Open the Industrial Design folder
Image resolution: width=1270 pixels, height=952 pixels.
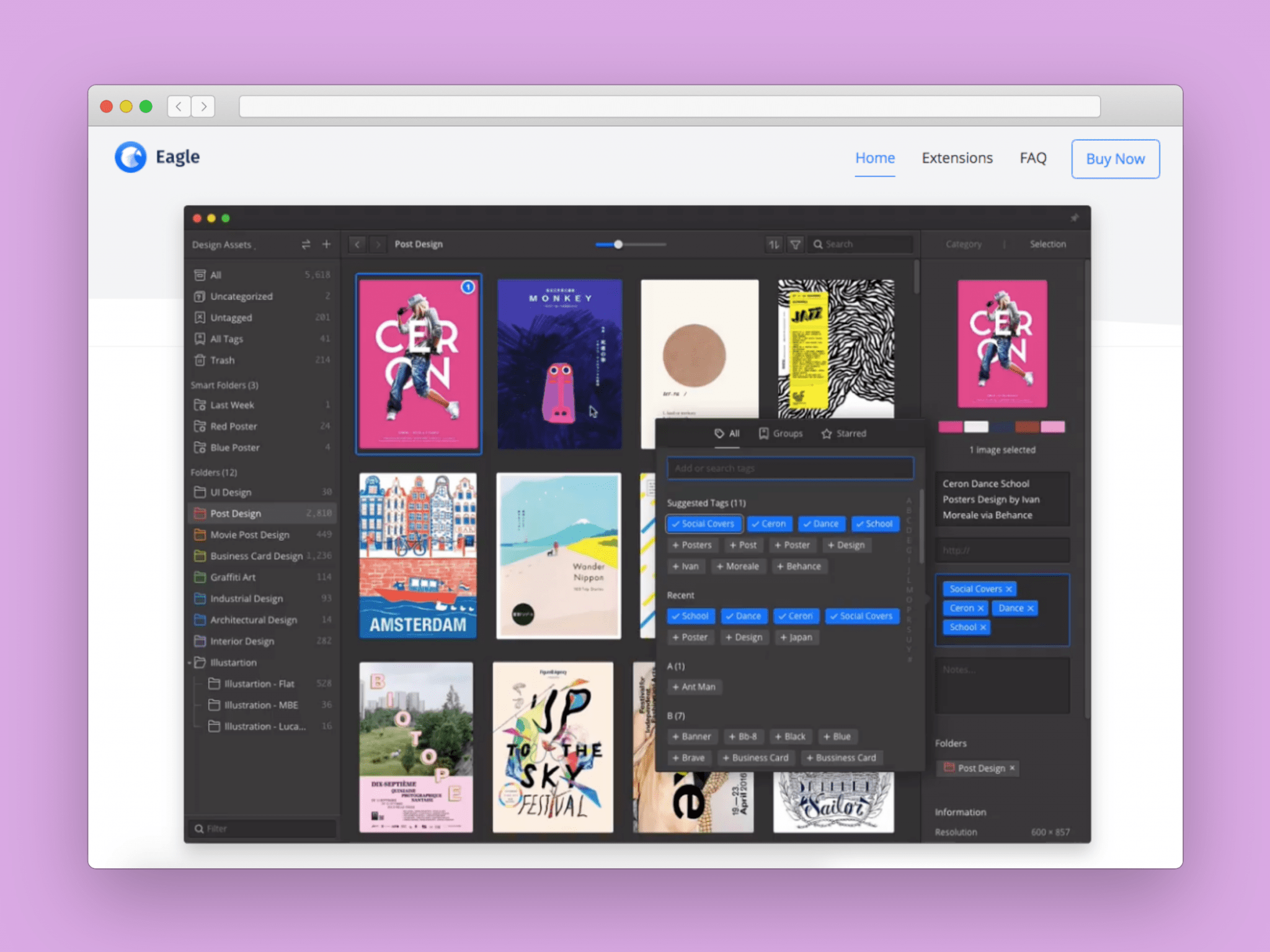pos(262,599)
